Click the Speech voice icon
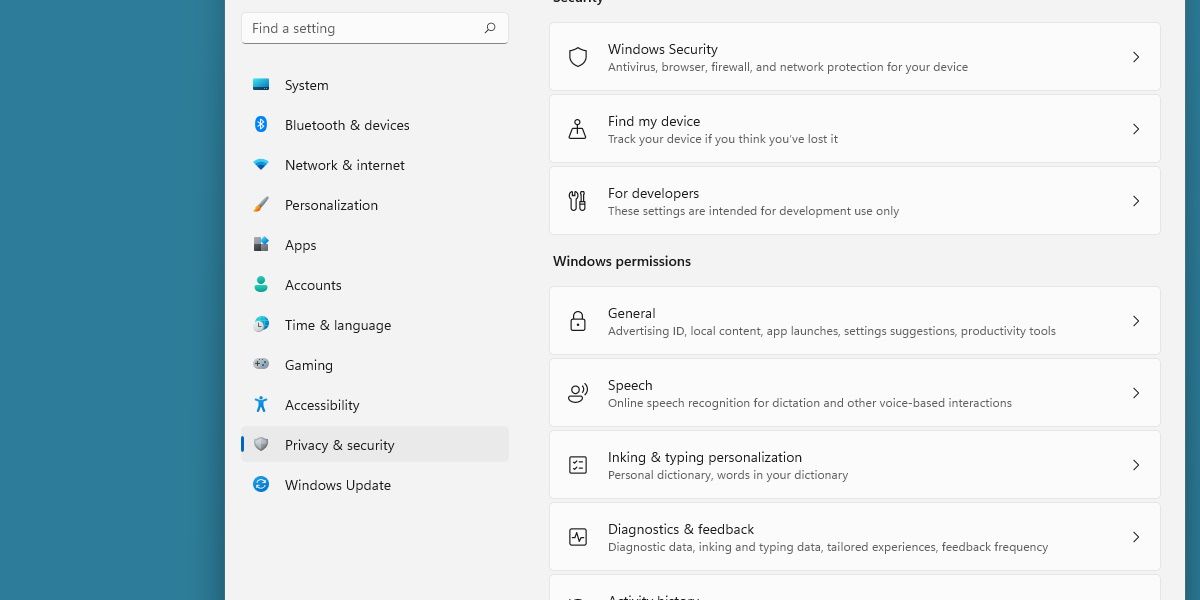Image resolution: width=1200 pixels, height=600 pixels. pyautogui.click(x=578, y=393)
